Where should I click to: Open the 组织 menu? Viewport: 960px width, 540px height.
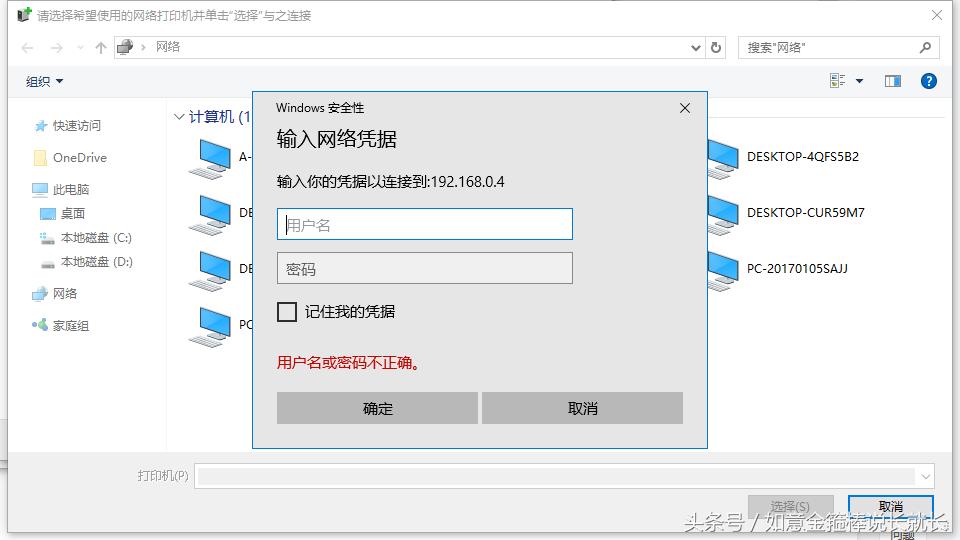coord(44,81)
